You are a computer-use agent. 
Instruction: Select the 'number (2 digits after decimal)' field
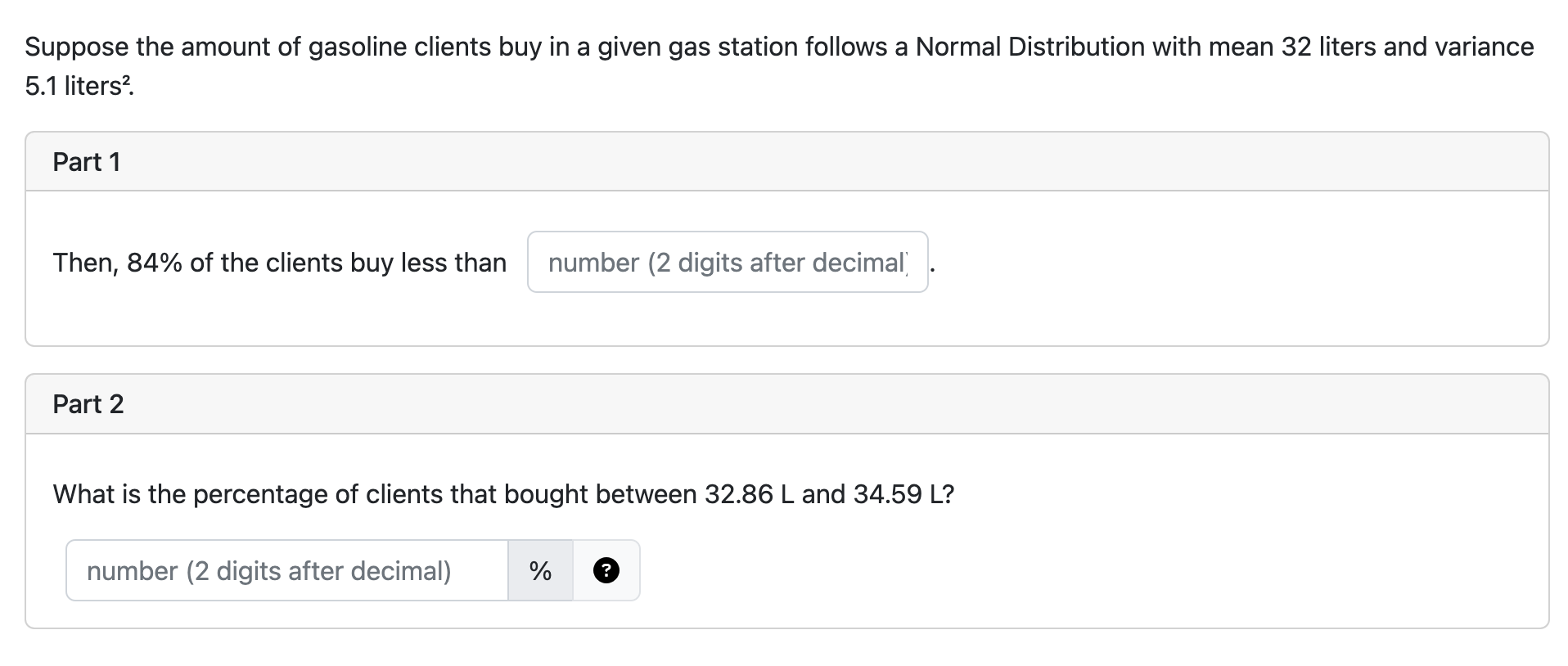(x=286, y=569)
